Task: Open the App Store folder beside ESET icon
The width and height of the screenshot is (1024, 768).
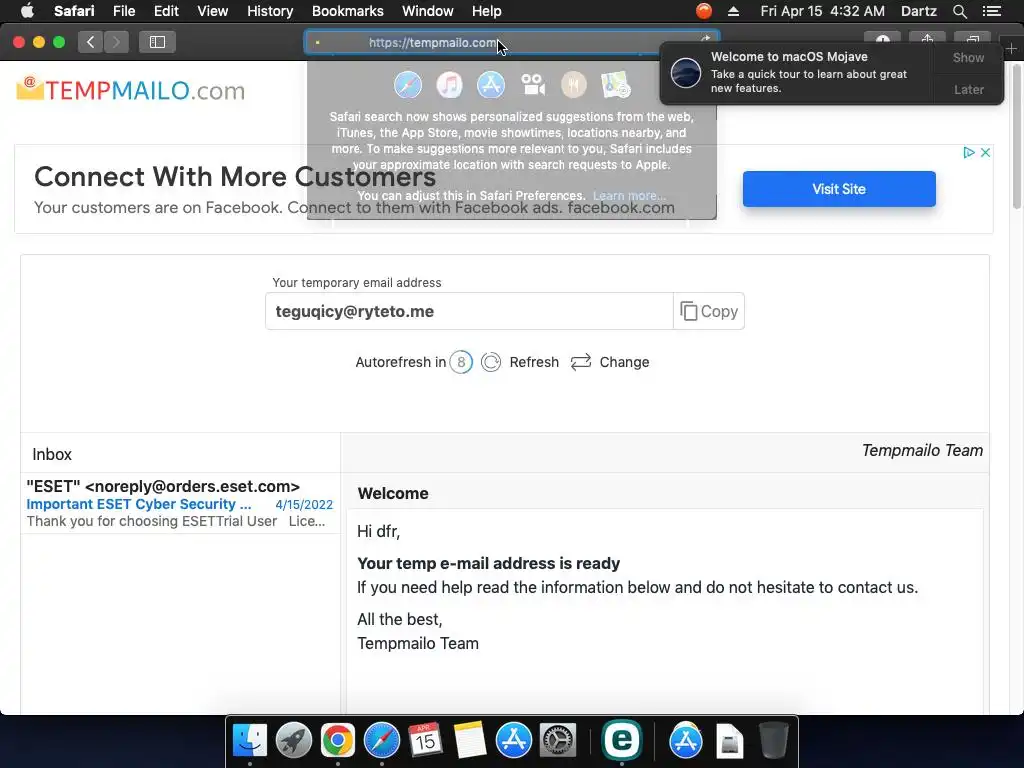Action: click(x=686, y=740)
